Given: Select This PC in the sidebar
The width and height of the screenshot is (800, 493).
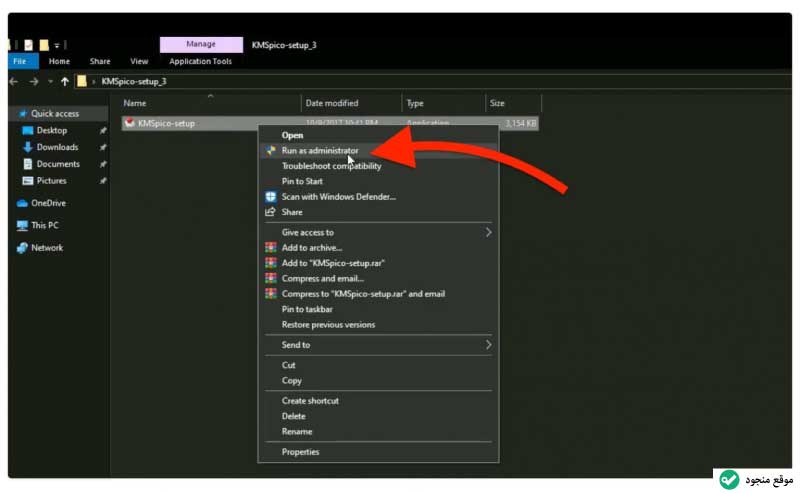Looking at the screenshot, I should click(44, 225).
